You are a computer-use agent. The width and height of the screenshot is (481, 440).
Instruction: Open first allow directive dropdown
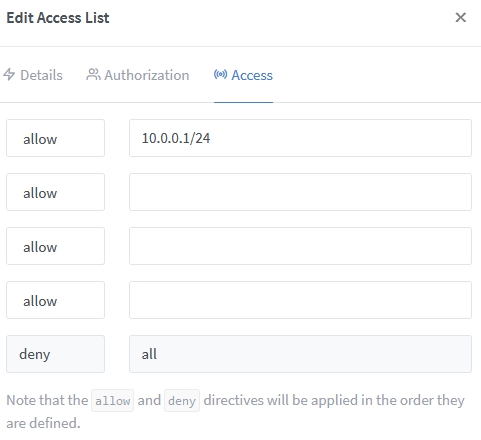55,138
